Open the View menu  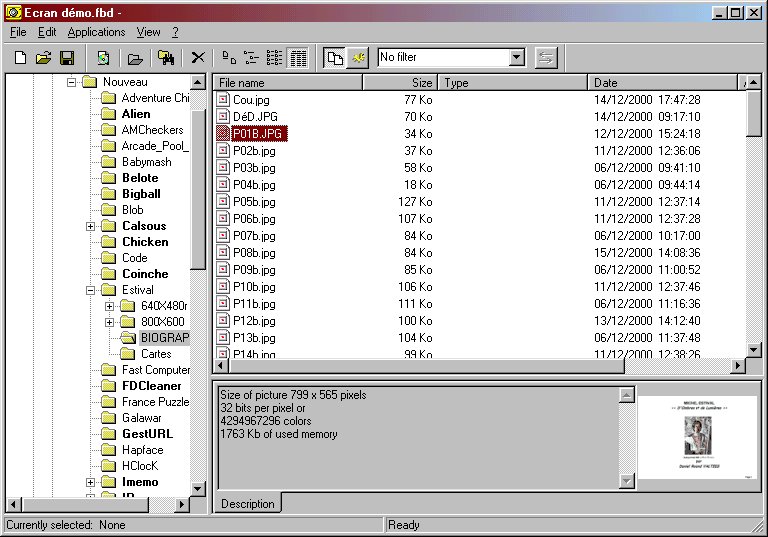[x=148, y=32]
